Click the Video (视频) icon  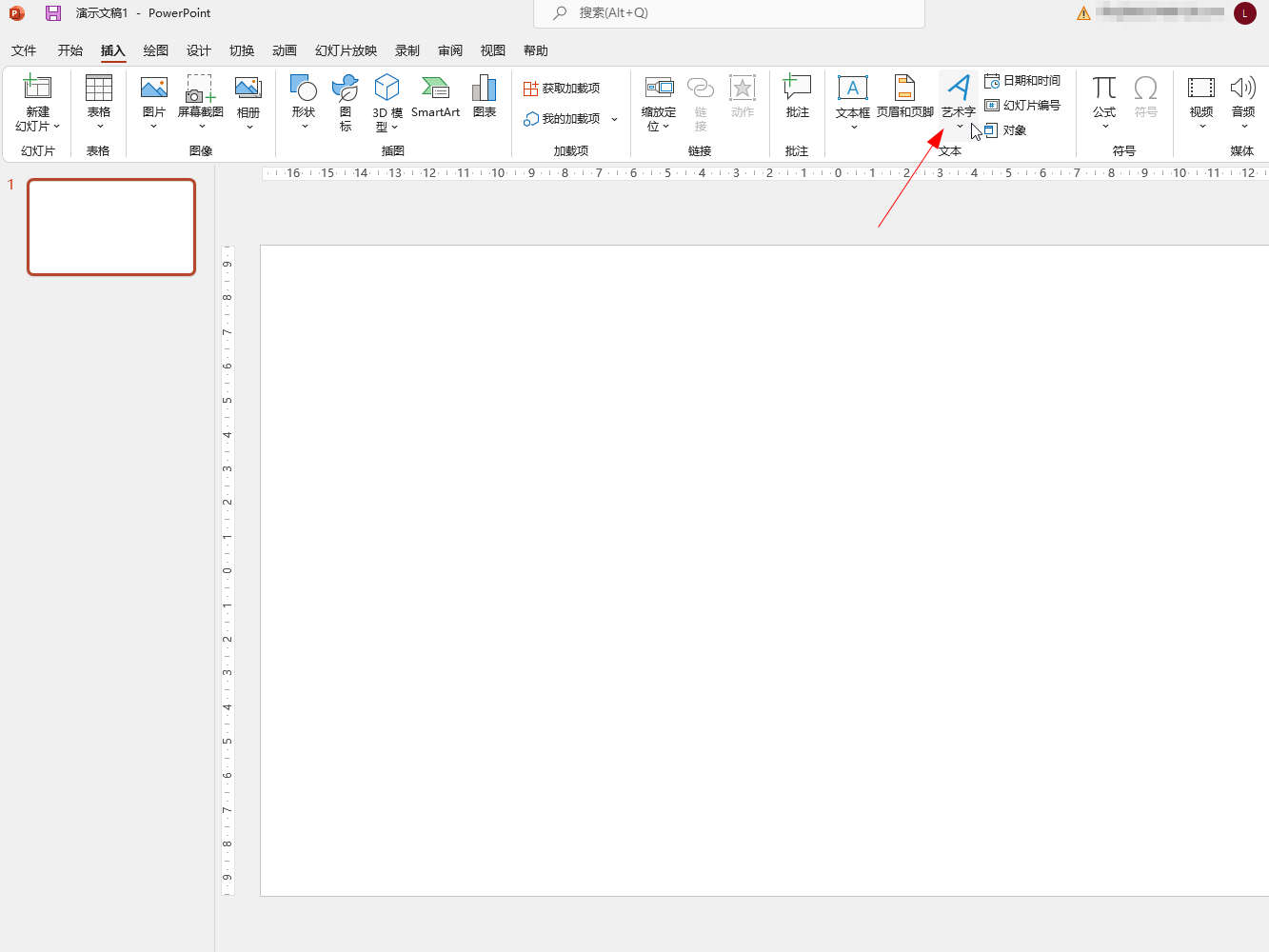click(1201, 88)
